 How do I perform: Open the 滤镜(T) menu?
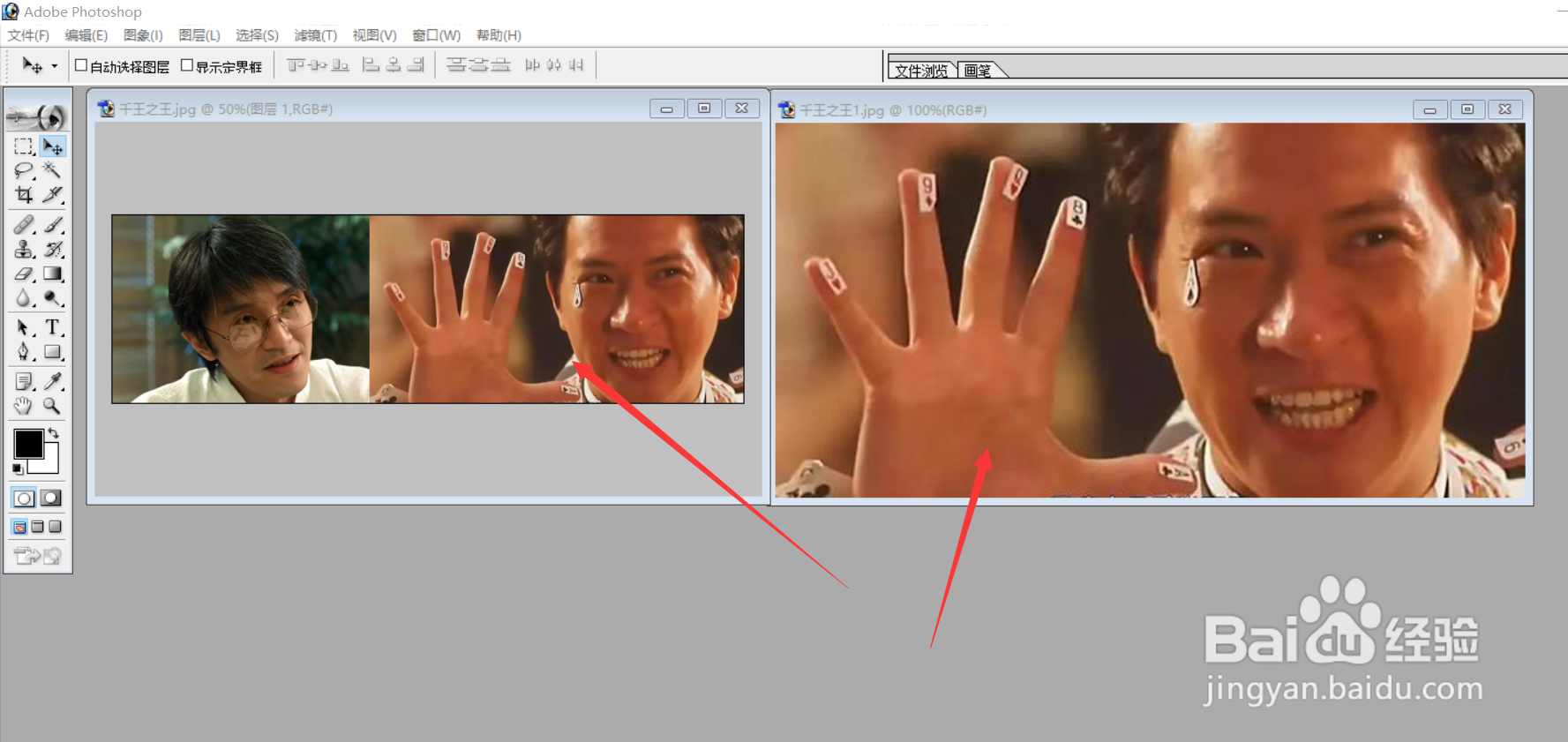click(x=315, y=35)
